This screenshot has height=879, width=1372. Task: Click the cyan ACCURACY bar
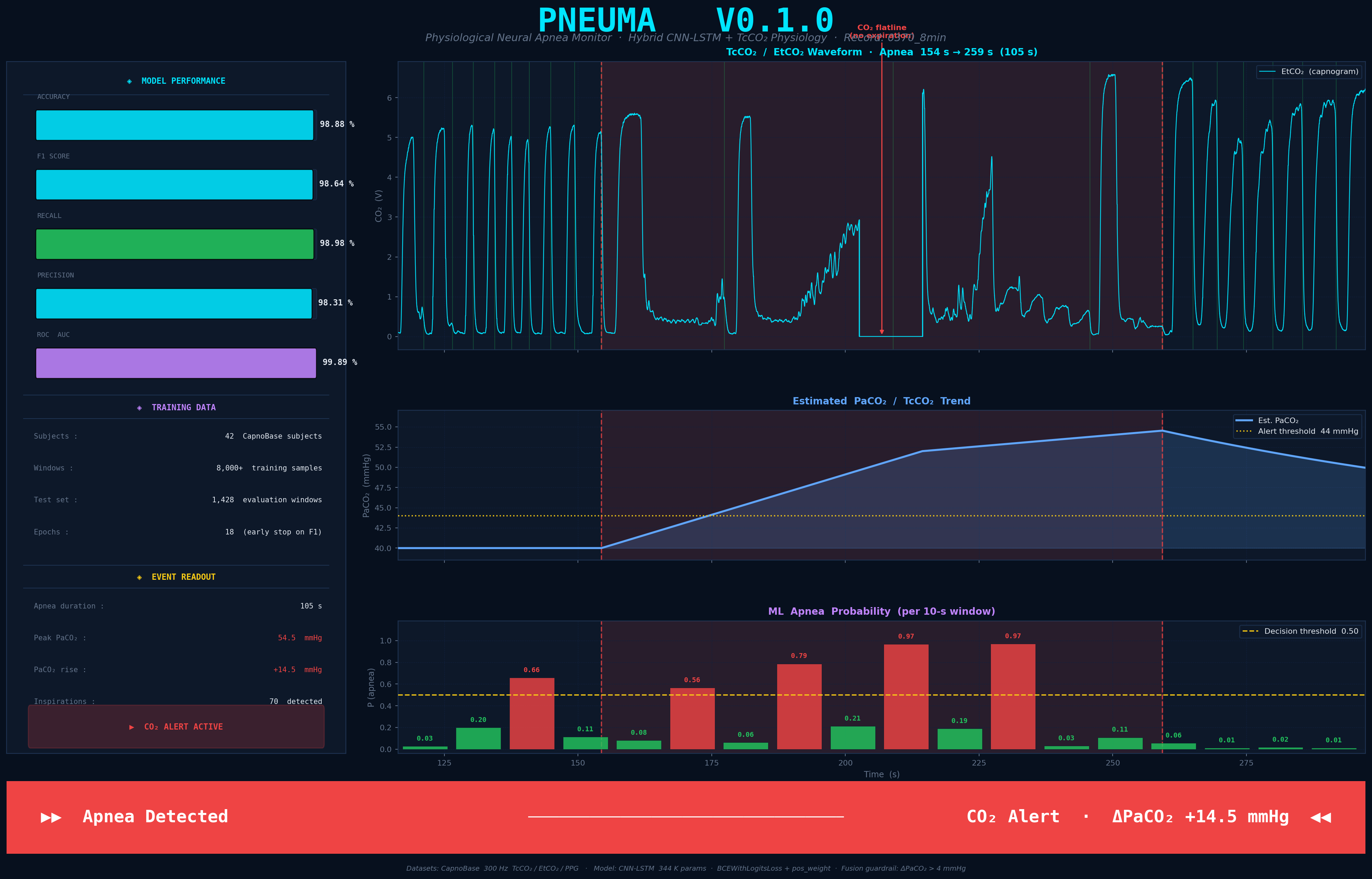pos(175,125)
